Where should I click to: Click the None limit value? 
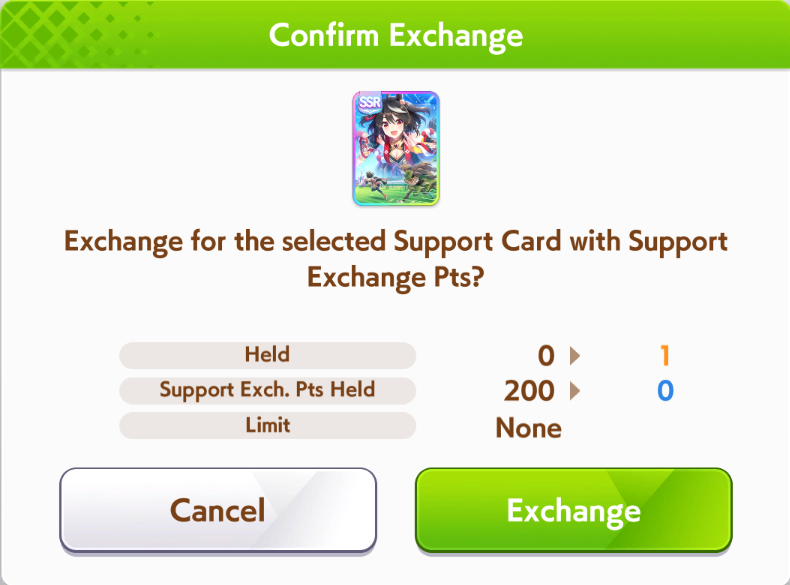[529, 428]
